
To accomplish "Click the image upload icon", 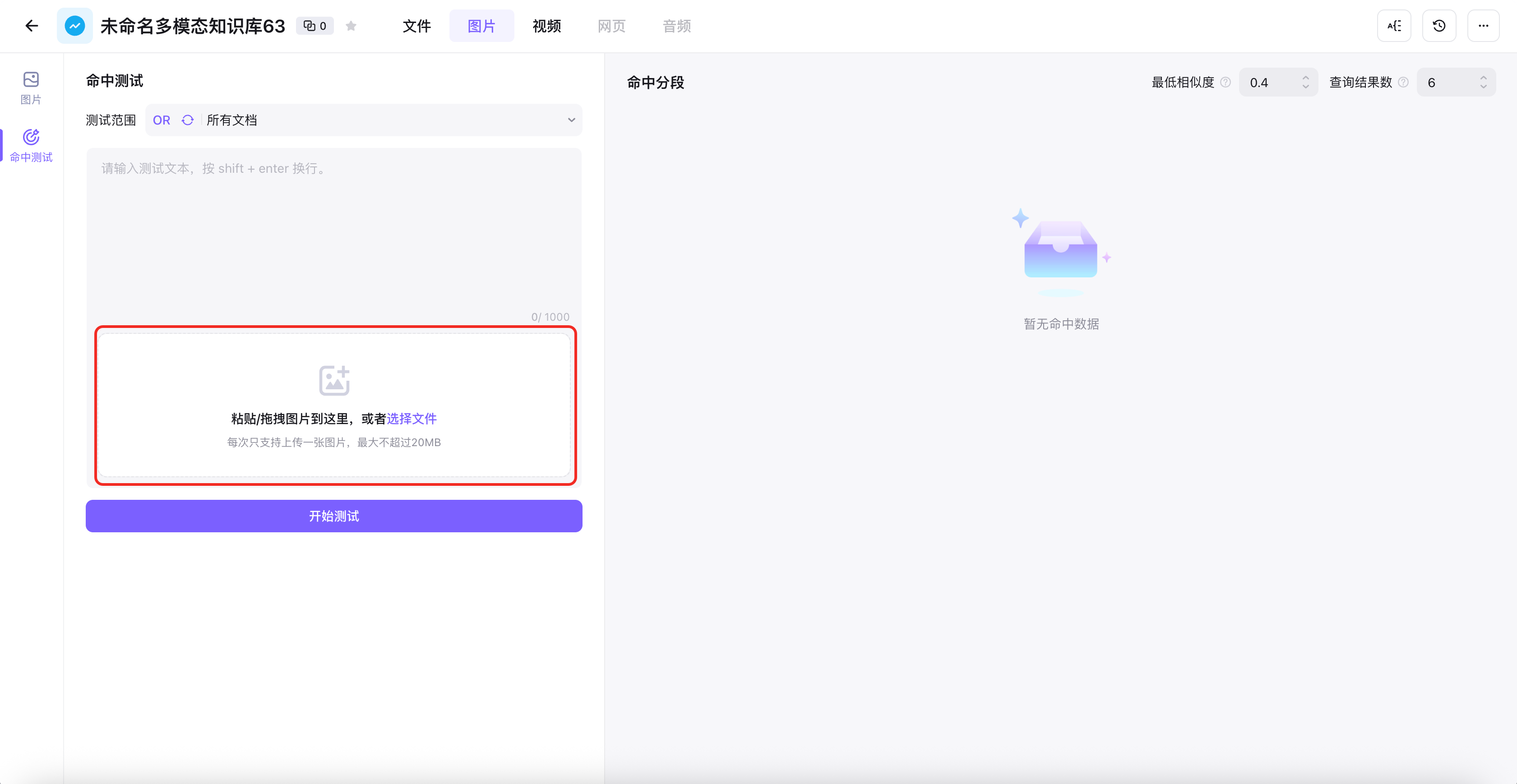I will pyautogui.click(x=334, y=380).
